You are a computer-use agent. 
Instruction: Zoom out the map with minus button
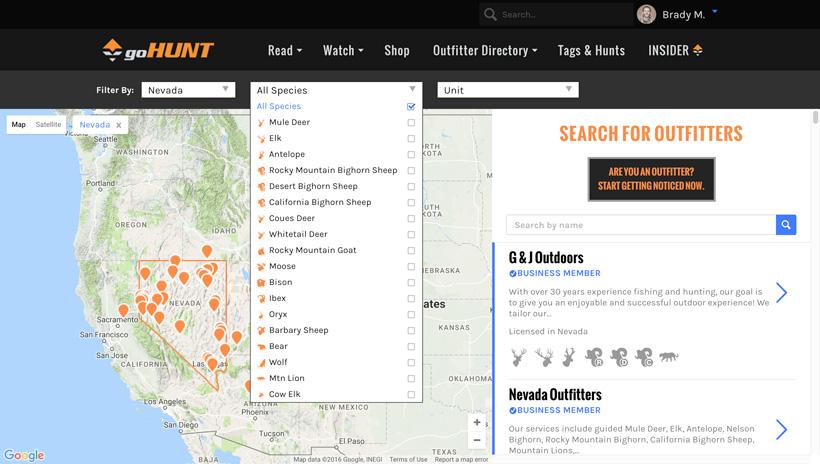(x=477, y=440)
